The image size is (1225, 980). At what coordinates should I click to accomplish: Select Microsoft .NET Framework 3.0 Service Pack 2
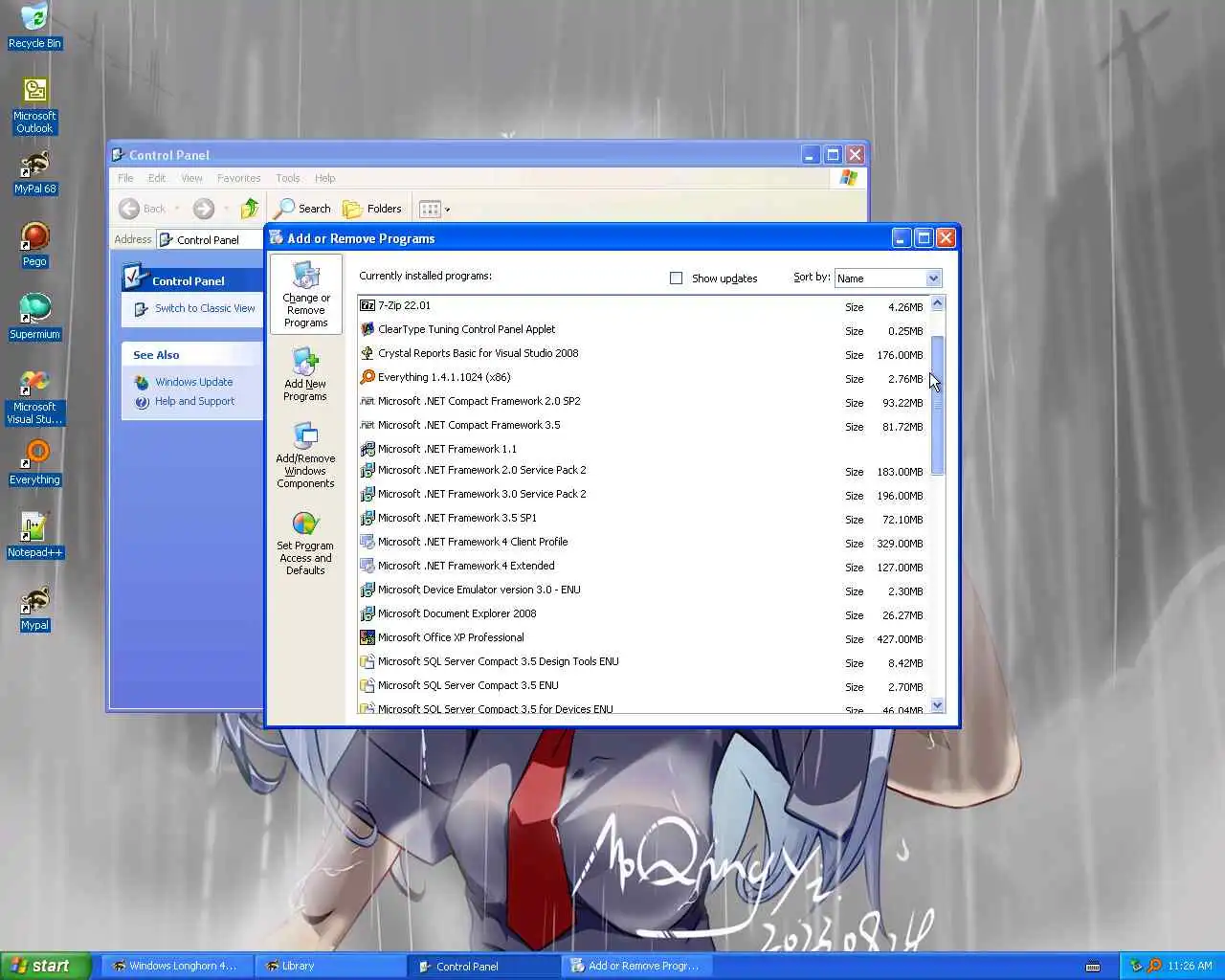click(x=642, y=494)
